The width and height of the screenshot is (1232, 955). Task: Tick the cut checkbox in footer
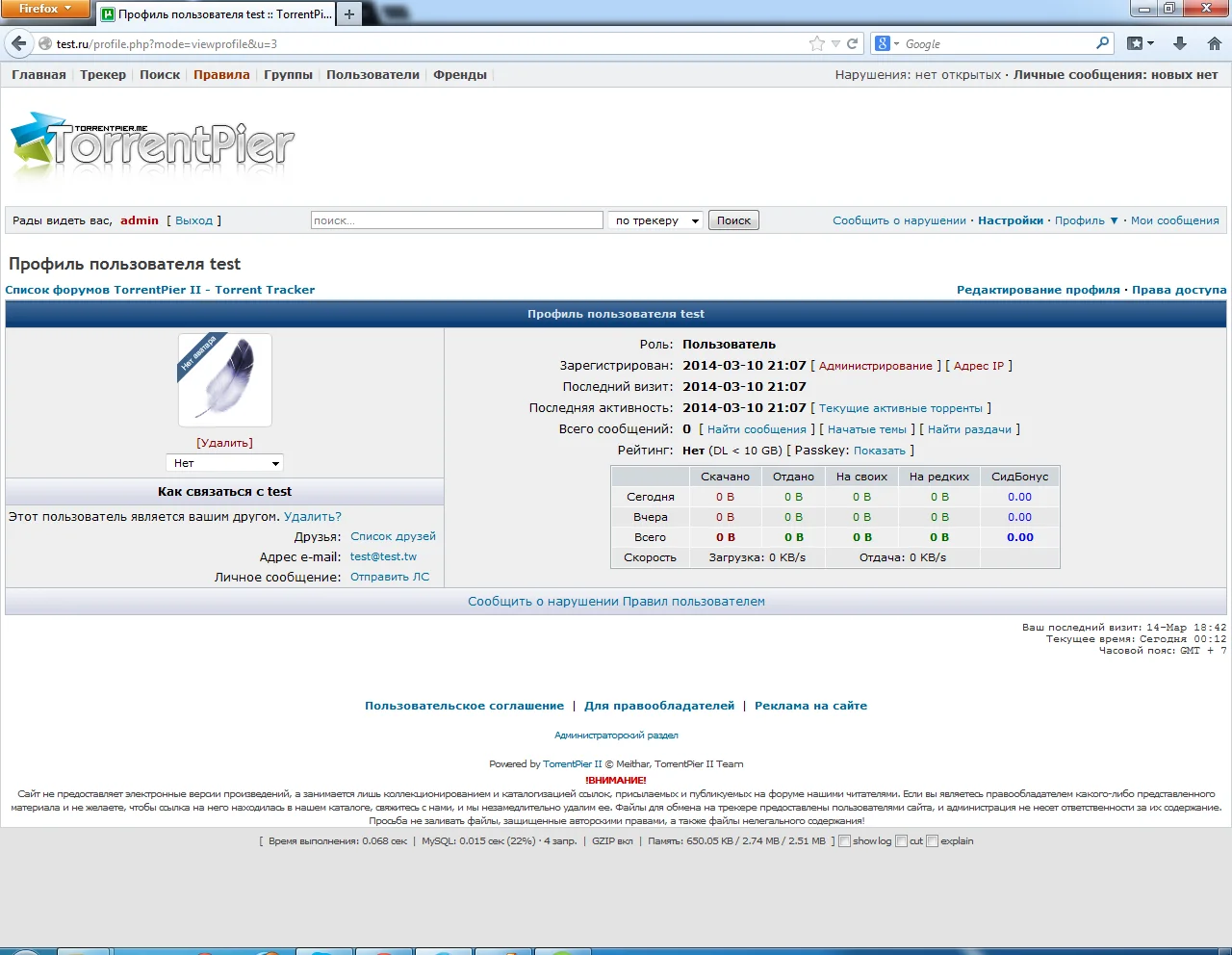(901, 841)
